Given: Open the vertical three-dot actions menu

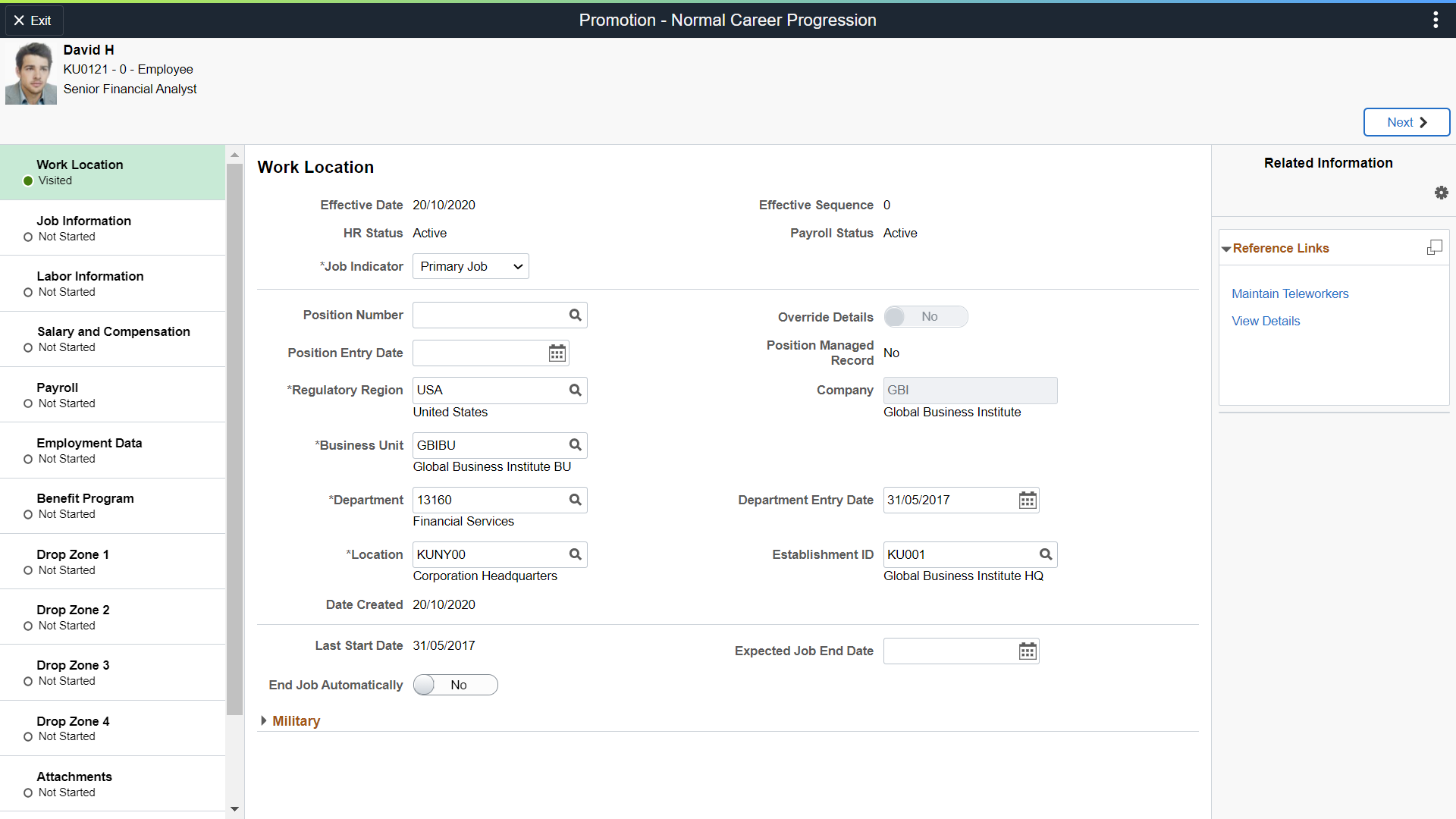Looking at the screenshot, I should [x=1436, y=20].
